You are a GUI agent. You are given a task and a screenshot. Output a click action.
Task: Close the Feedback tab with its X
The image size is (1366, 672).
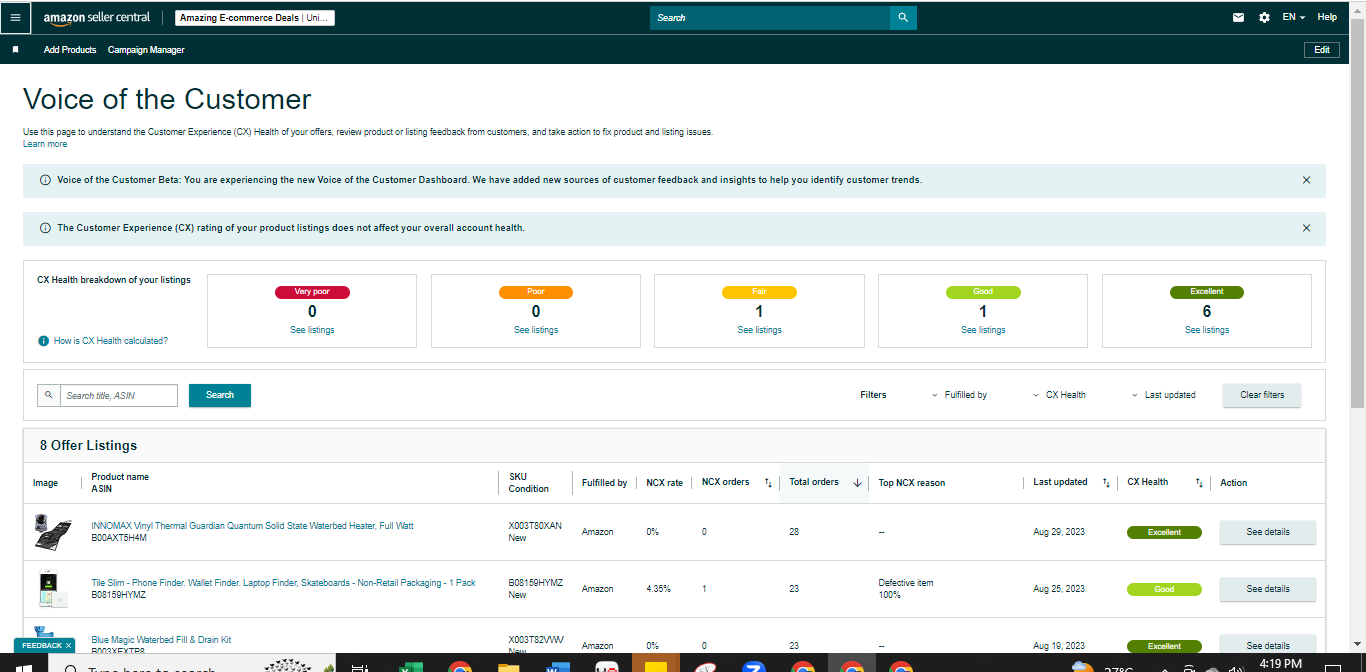click(68, 646)
